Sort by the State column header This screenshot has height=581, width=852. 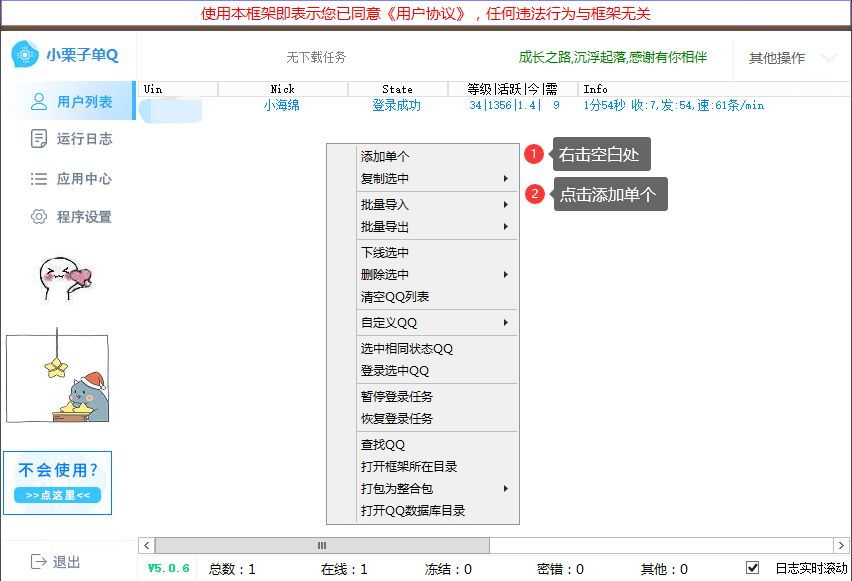pos(398,89)
